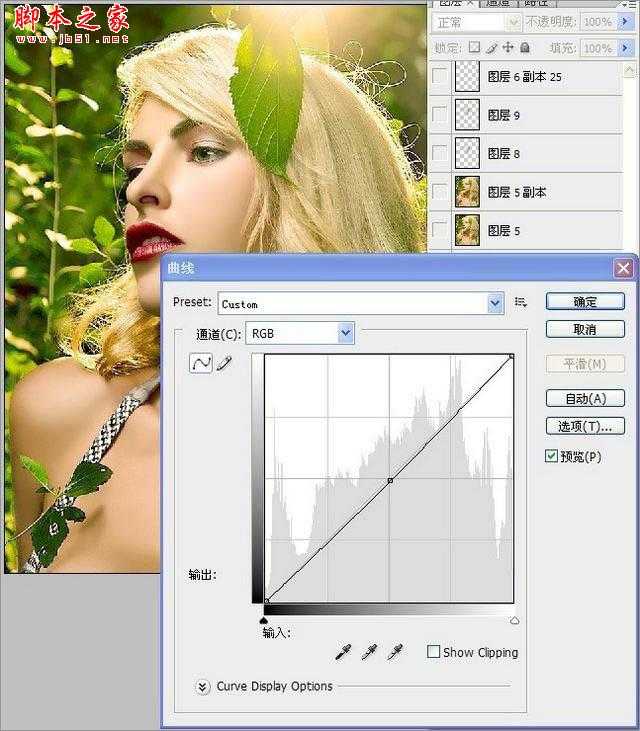This screenshot has height=731, width=640.
Task: Click the fill 100% field
Action: click(x=599, y=48)
